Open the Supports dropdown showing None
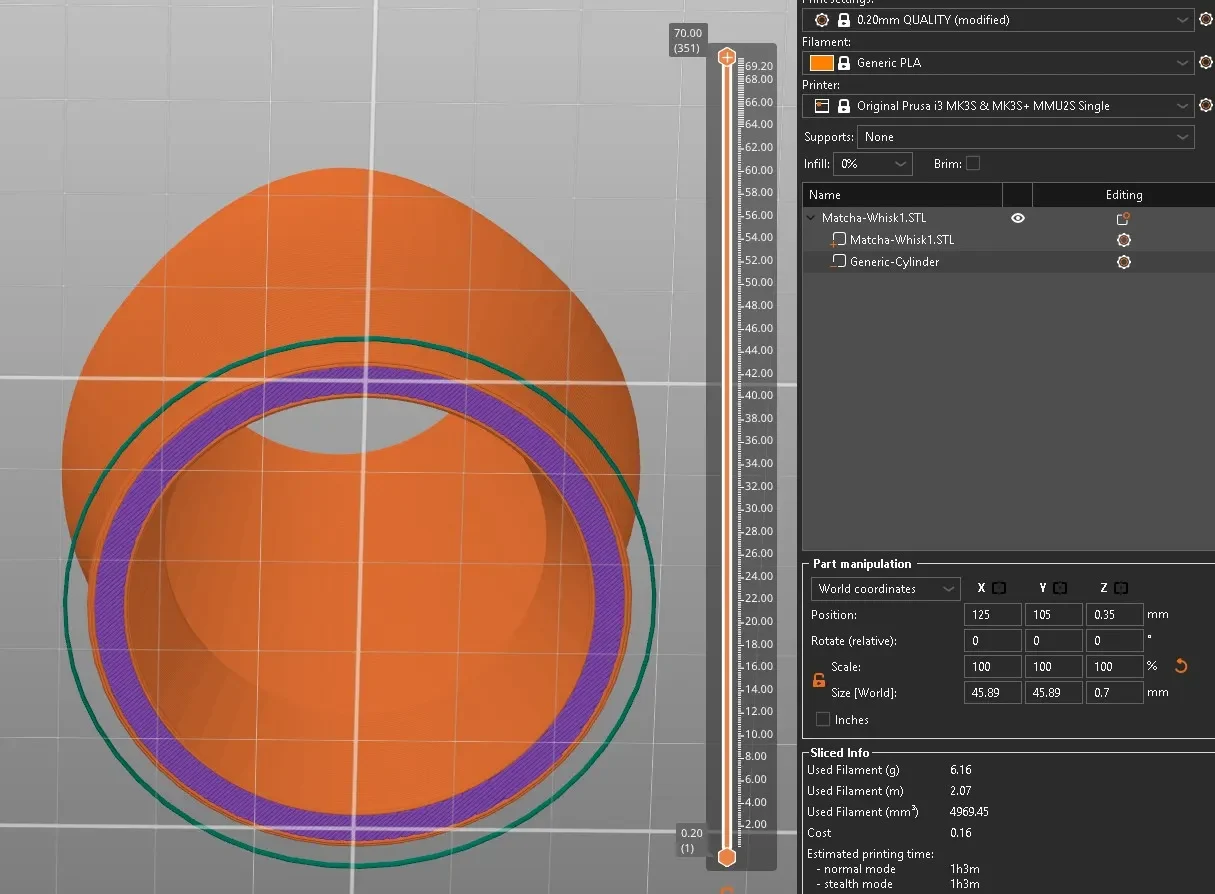Viewport: 1215px width, 894px height. pos(1026,137)
